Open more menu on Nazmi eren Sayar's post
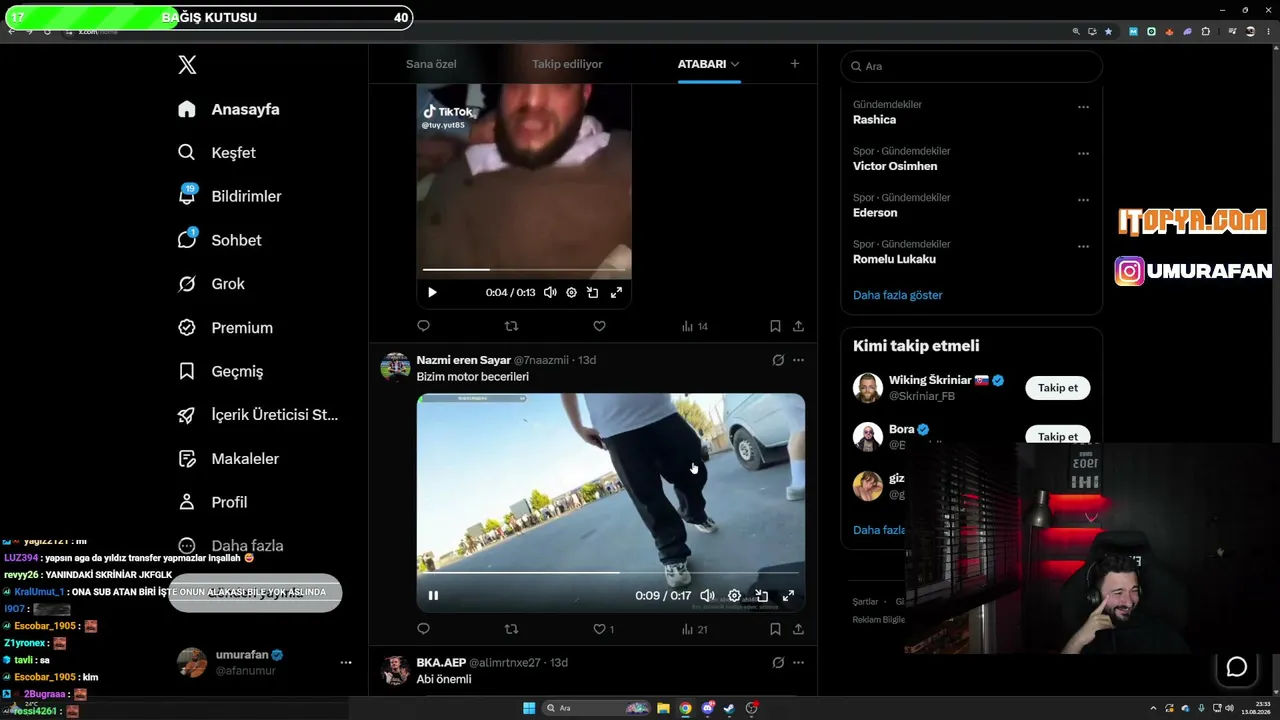The image size is (1280, 720). click(x=798, y=360)
